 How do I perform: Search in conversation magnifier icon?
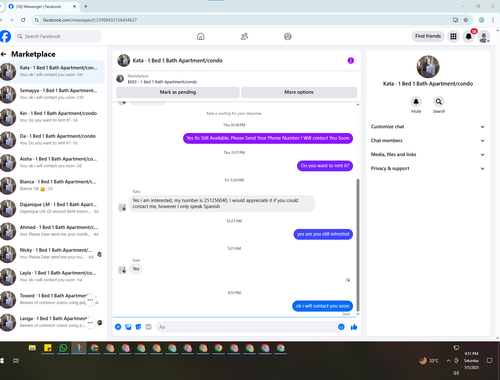(x=439, y=101)
